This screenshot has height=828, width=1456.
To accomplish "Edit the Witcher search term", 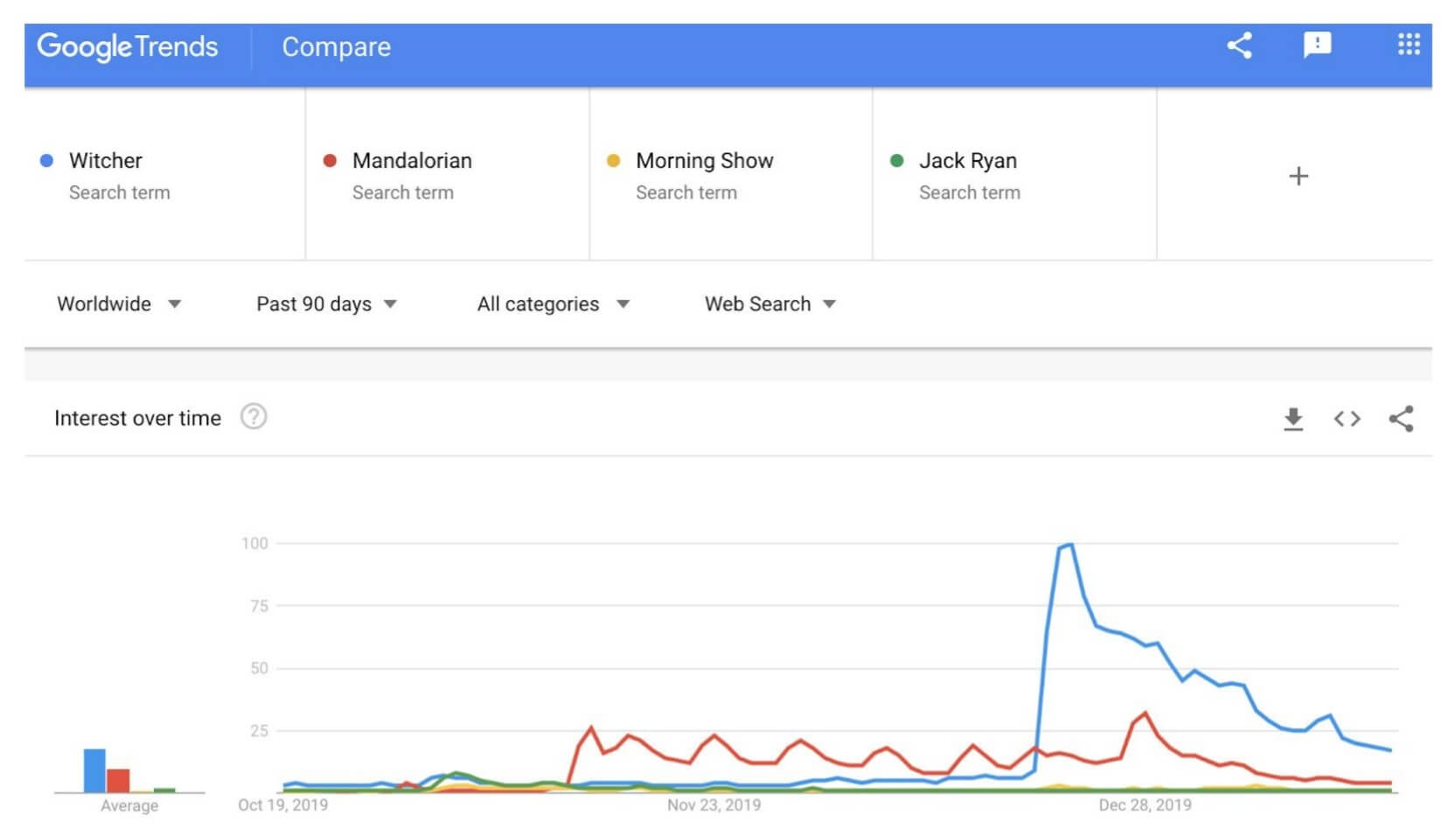I will click(x=106, y=161).
